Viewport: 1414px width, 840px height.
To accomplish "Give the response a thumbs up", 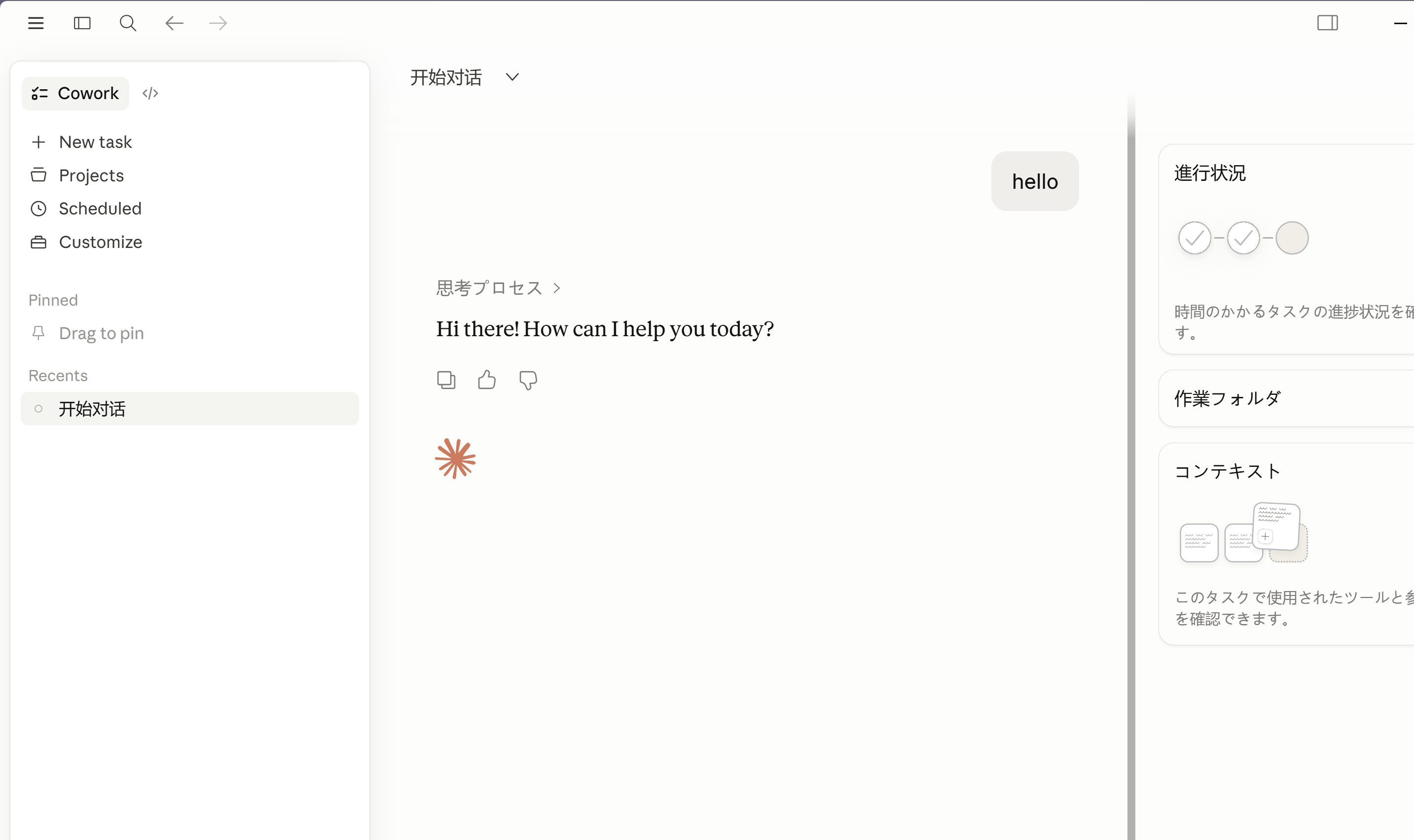I will pos(486,380).
